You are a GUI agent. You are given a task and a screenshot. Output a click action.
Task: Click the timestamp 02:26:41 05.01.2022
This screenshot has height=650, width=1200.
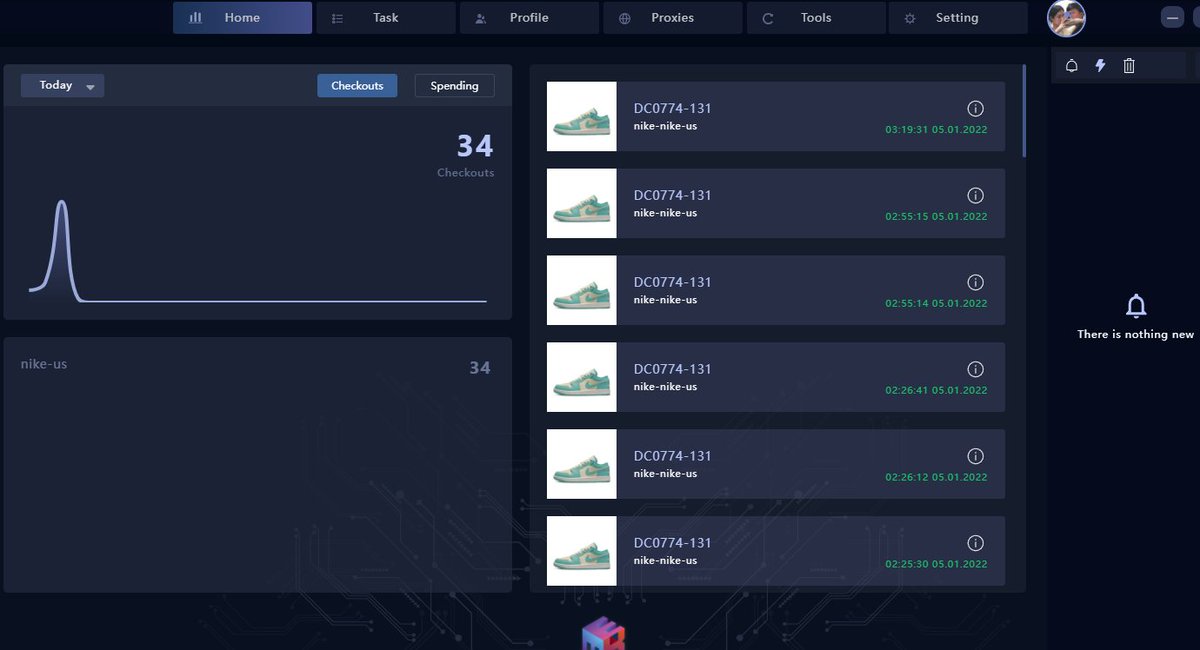936,391
